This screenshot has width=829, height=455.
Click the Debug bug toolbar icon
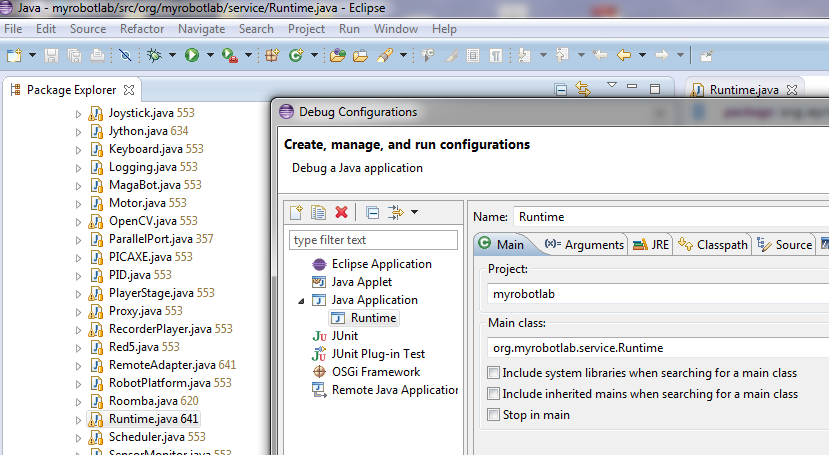pos(154,55)
